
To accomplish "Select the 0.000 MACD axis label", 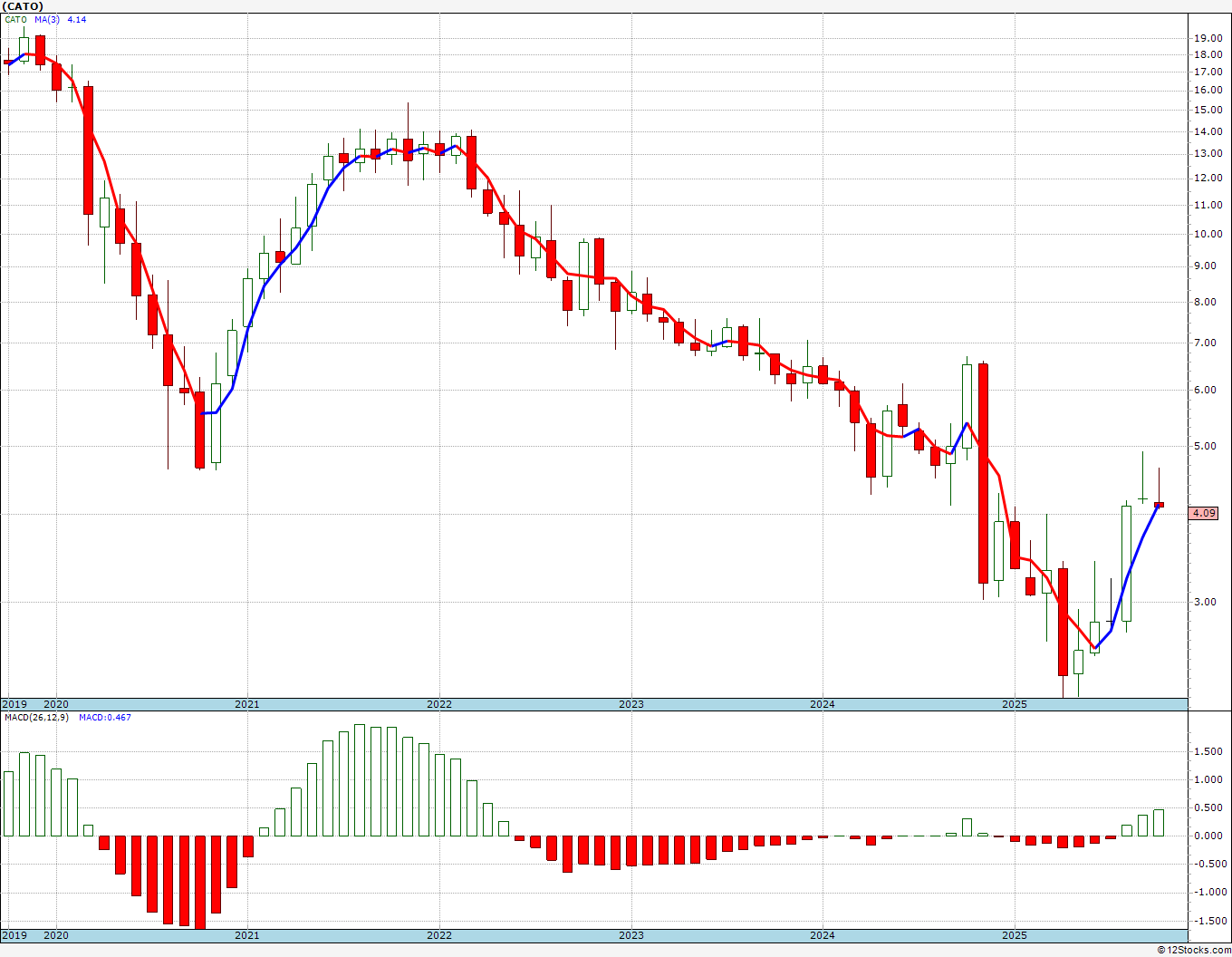I will (1209, 836).
